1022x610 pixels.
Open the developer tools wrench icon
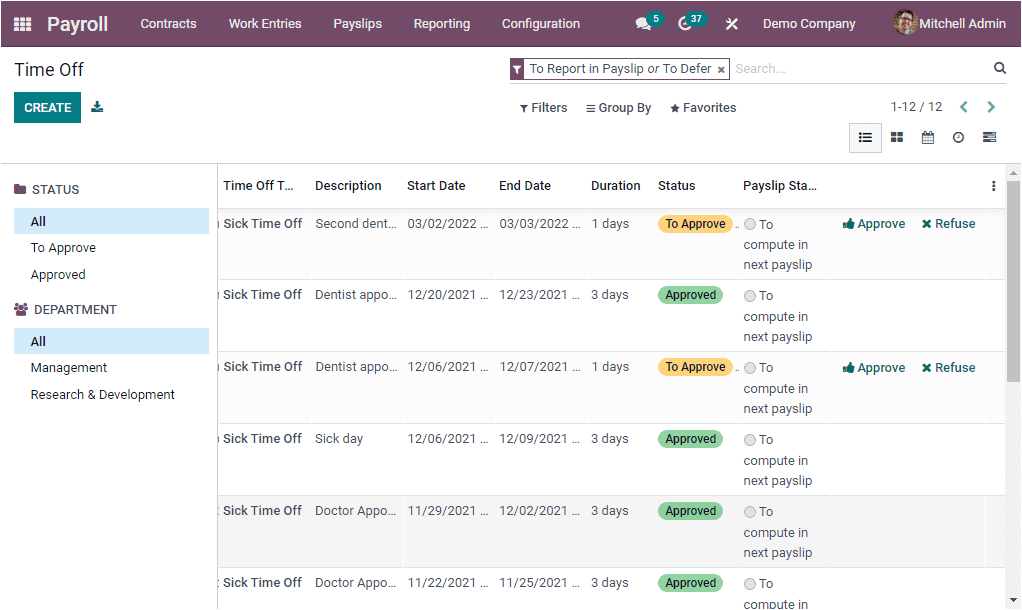coord(731,23)
